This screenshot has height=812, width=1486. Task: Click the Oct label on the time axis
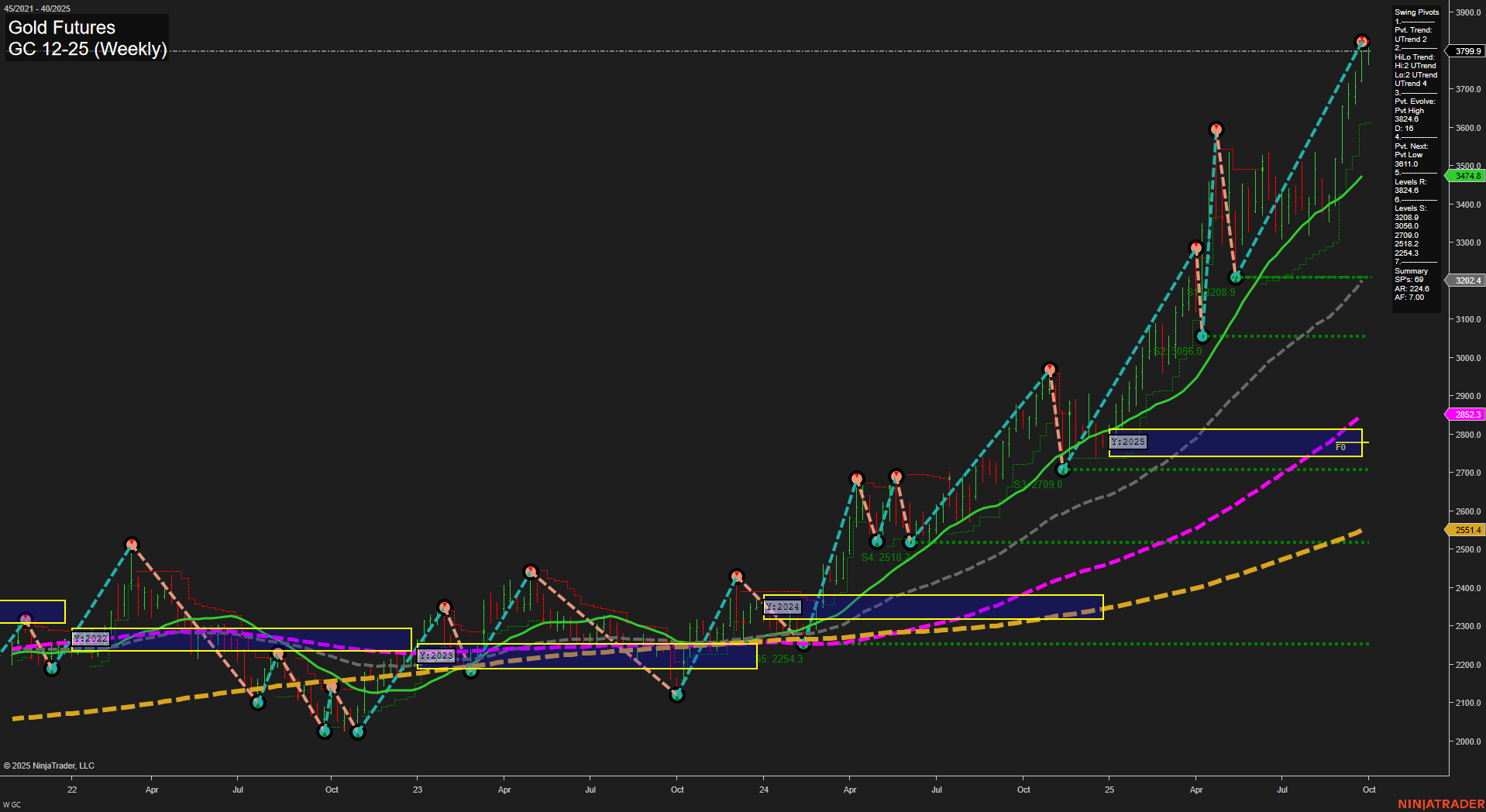tap(1369, 790)
